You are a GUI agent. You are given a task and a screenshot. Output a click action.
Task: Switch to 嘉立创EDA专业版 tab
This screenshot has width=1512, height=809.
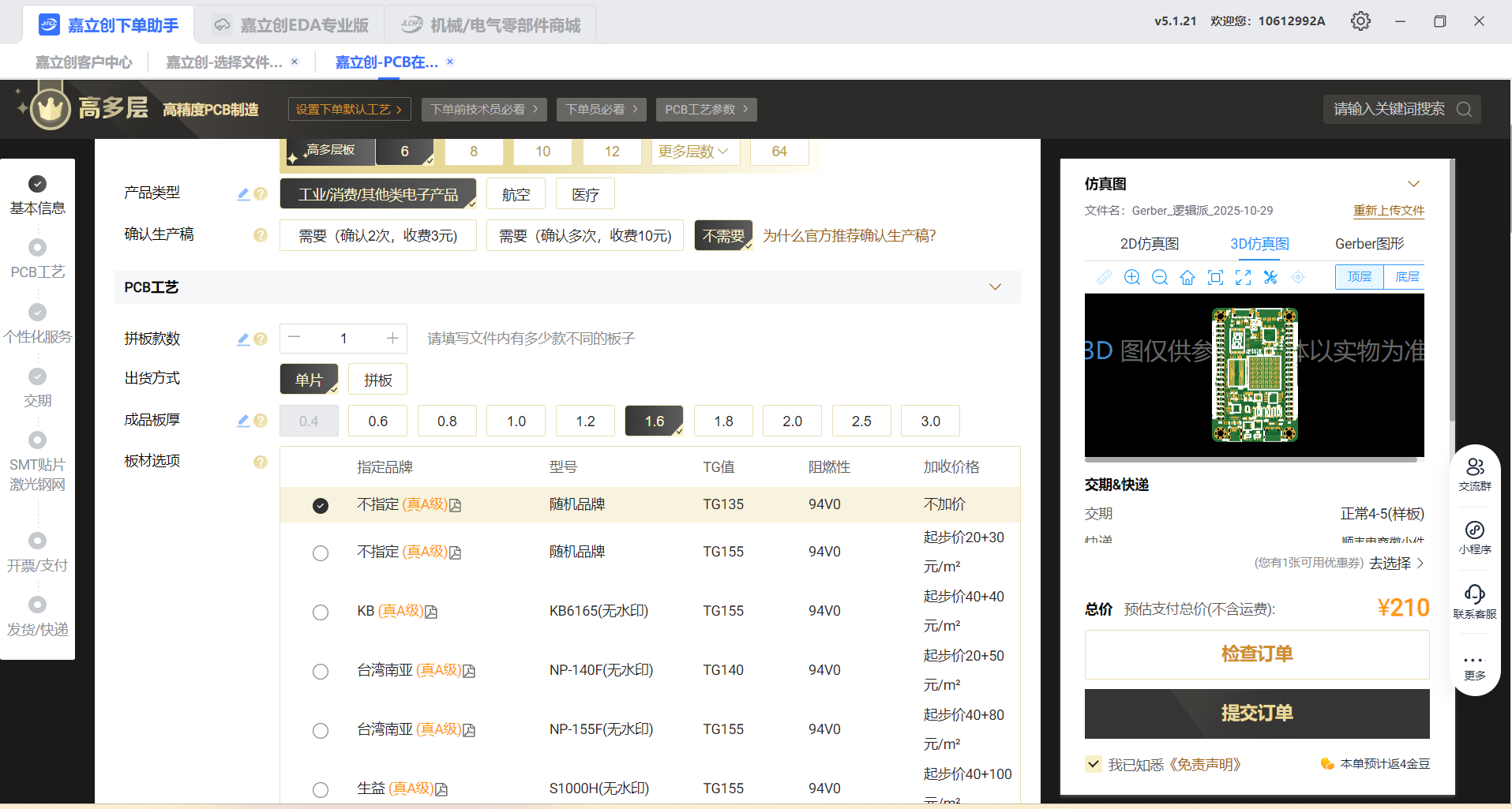[291, 25]
